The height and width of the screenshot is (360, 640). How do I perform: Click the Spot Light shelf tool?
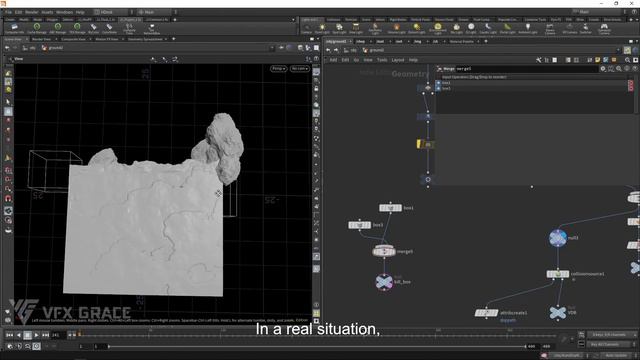339,29
